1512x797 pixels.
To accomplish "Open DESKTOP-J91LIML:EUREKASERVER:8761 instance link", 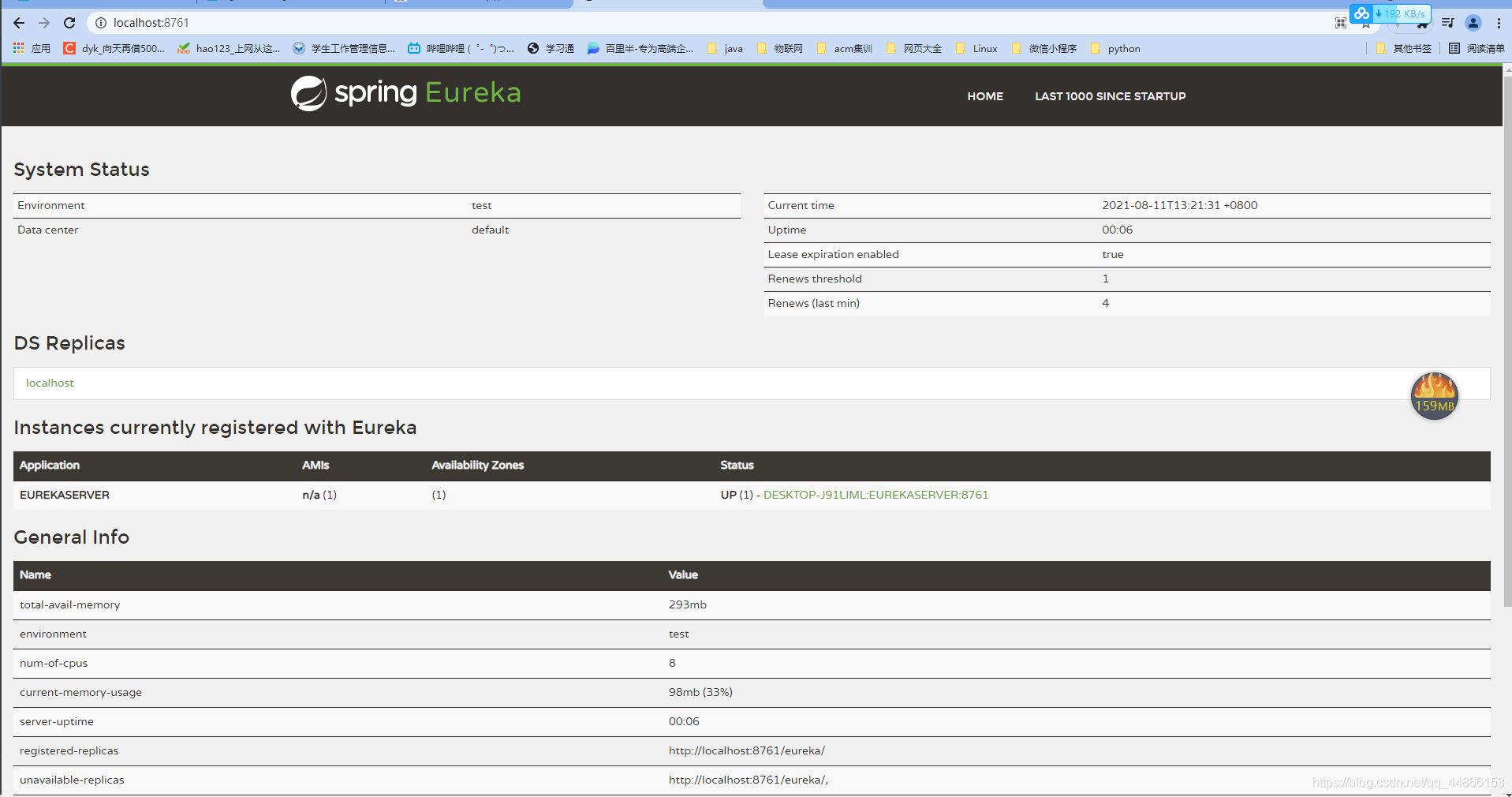I will [875, 495].
